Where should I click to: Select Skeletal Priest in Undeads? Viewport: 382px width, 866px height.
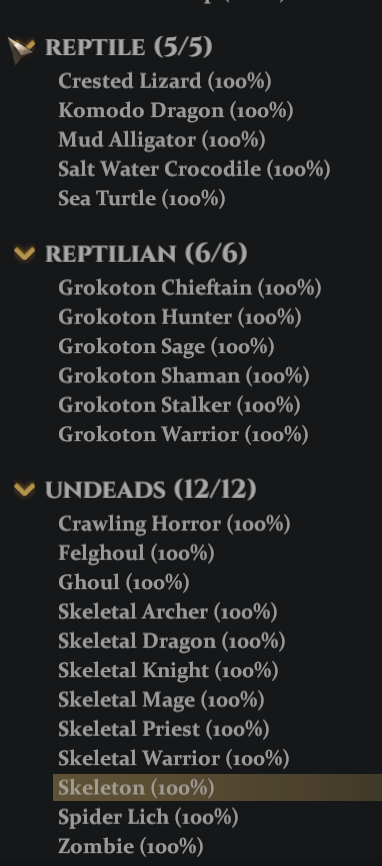coord(164,729)
